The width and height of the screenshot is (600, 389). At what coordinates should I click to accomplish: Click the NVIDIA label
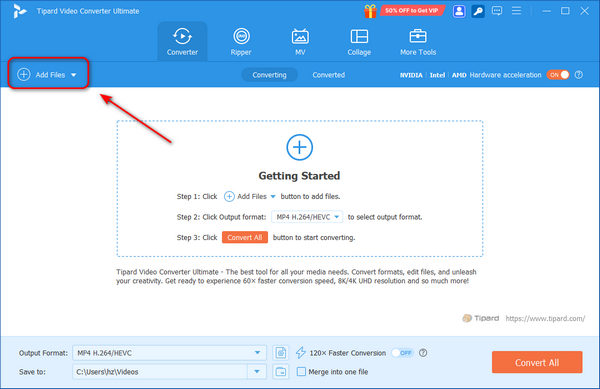[411, 75]
